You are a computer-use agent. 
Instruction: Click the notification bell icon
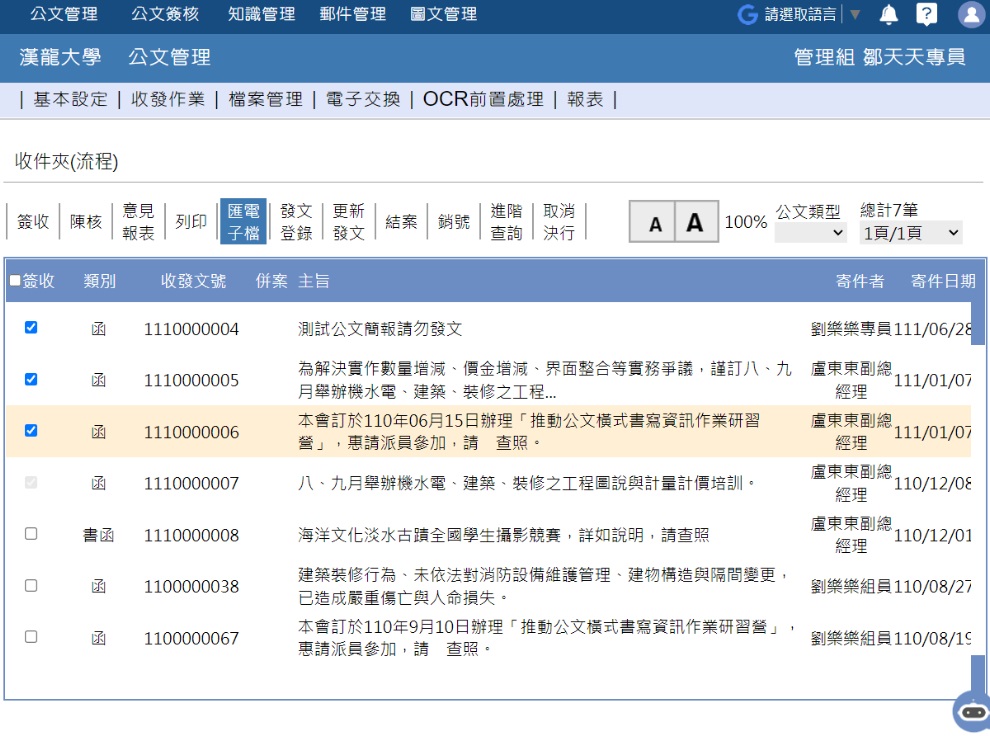click(888, 14)
